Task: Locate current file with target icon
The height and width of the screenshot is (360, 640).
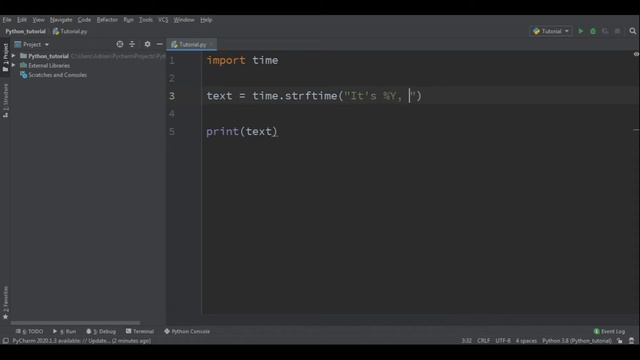Action: [120, 44]
